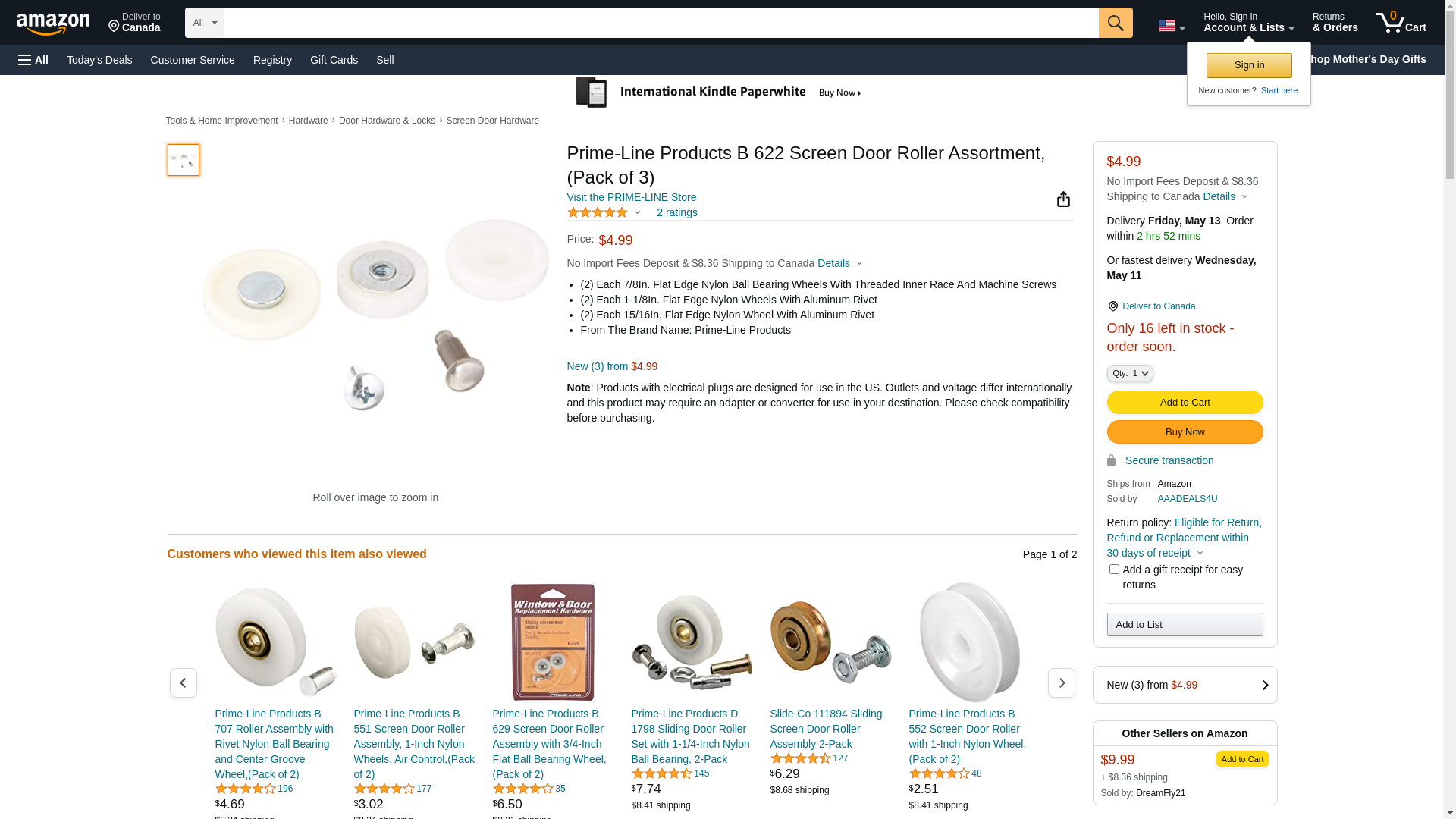Select the product image thumbnail
1456x819 pixels.
183,160
